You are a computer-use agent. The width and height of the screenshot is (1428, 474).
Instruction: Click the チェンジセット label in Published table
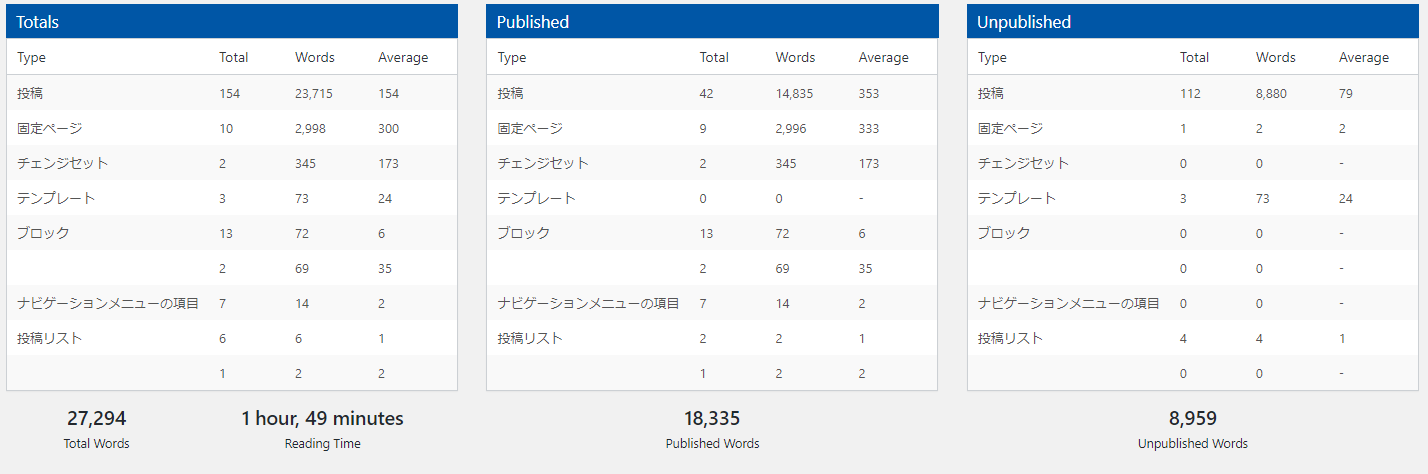pos(543,163)
